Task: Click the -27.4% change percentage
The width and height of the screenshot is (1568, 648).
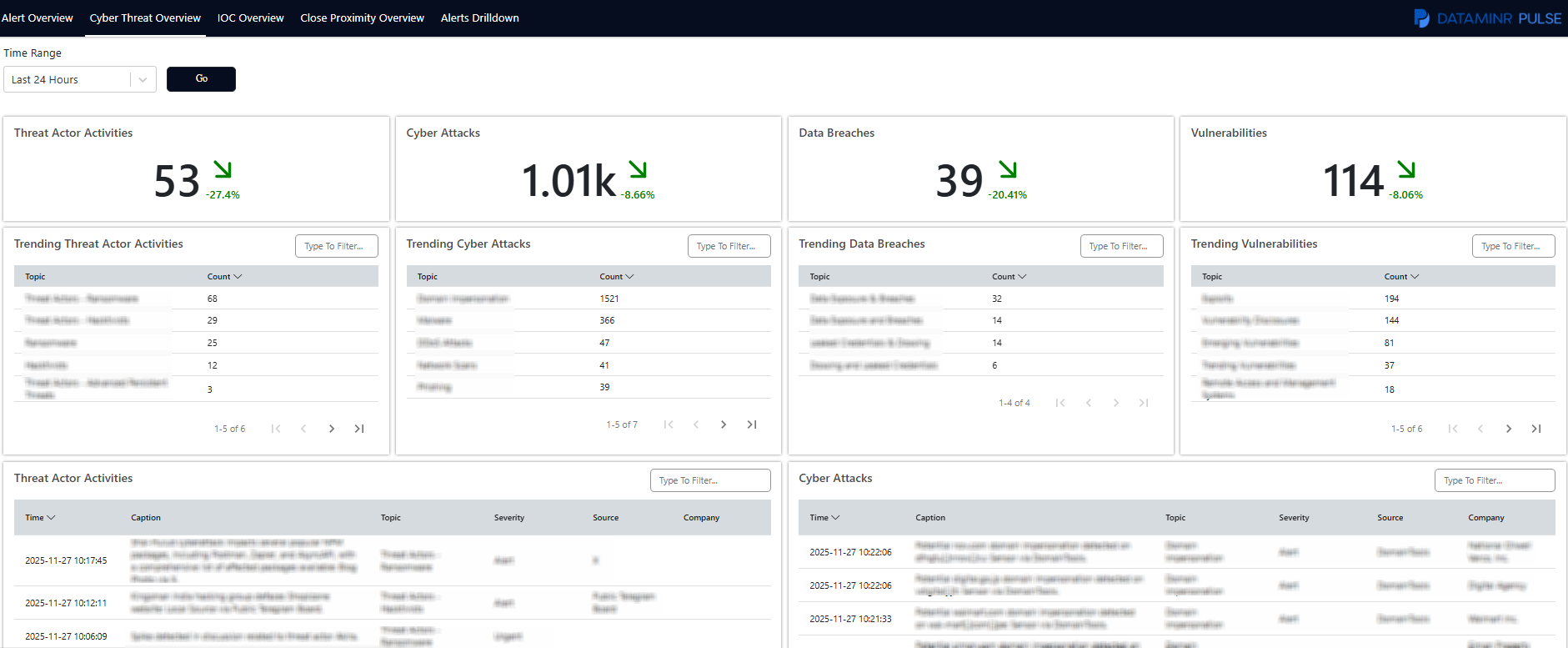Action: coord(223,195)
